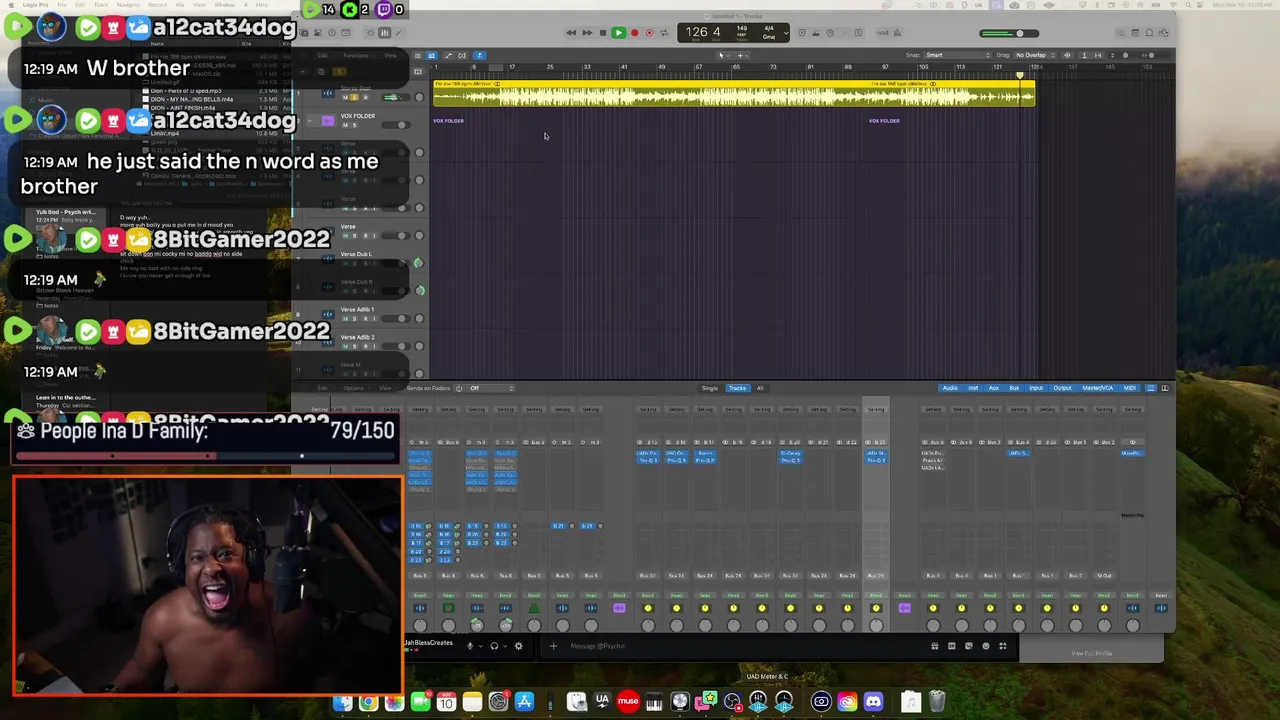Click the Discord mute microphone icon
The image size is (1280, 720).
click(470, 646)
